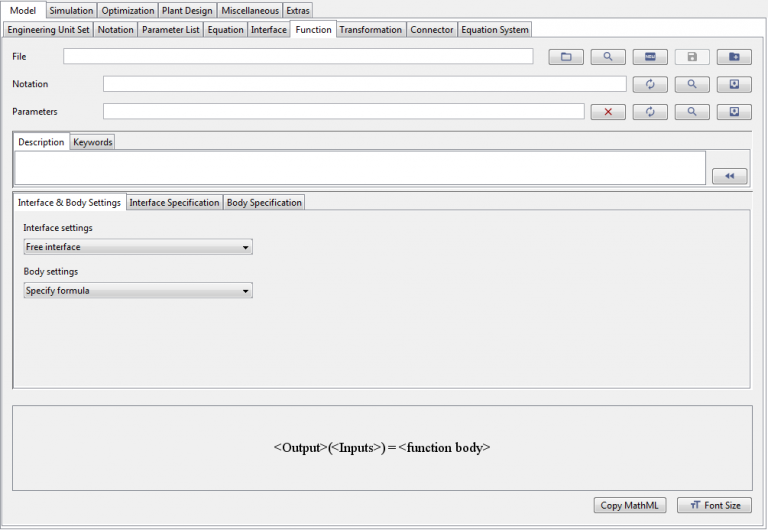Select the Description tab
This screenshot has height=530, width=768.
coord(41,142)
